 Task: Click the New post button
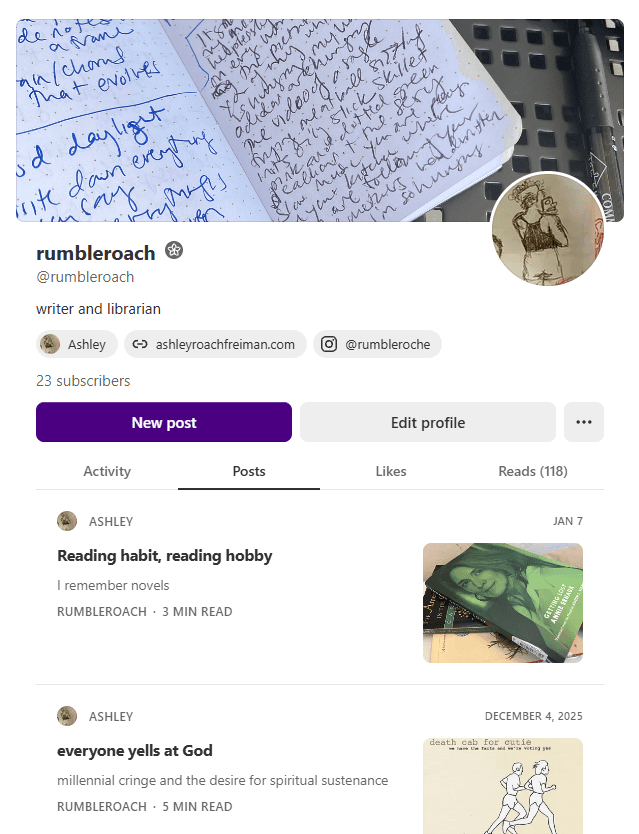(164, 422)
